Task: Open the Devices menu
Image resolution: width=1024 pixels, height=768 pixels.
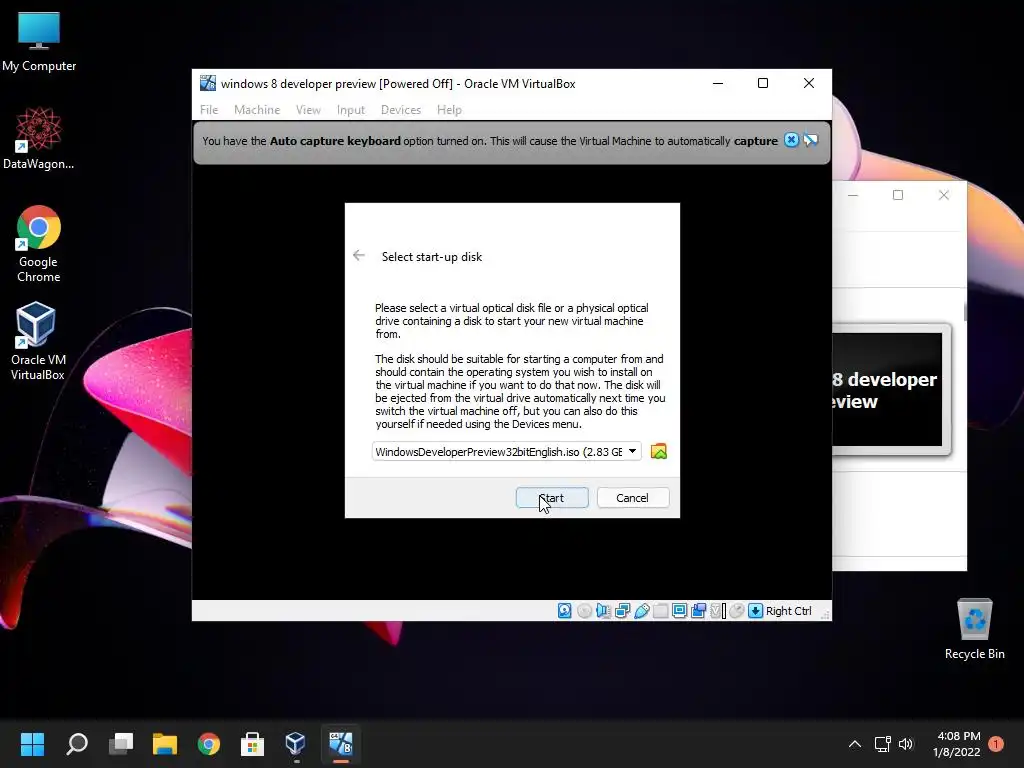Action: 401,110
